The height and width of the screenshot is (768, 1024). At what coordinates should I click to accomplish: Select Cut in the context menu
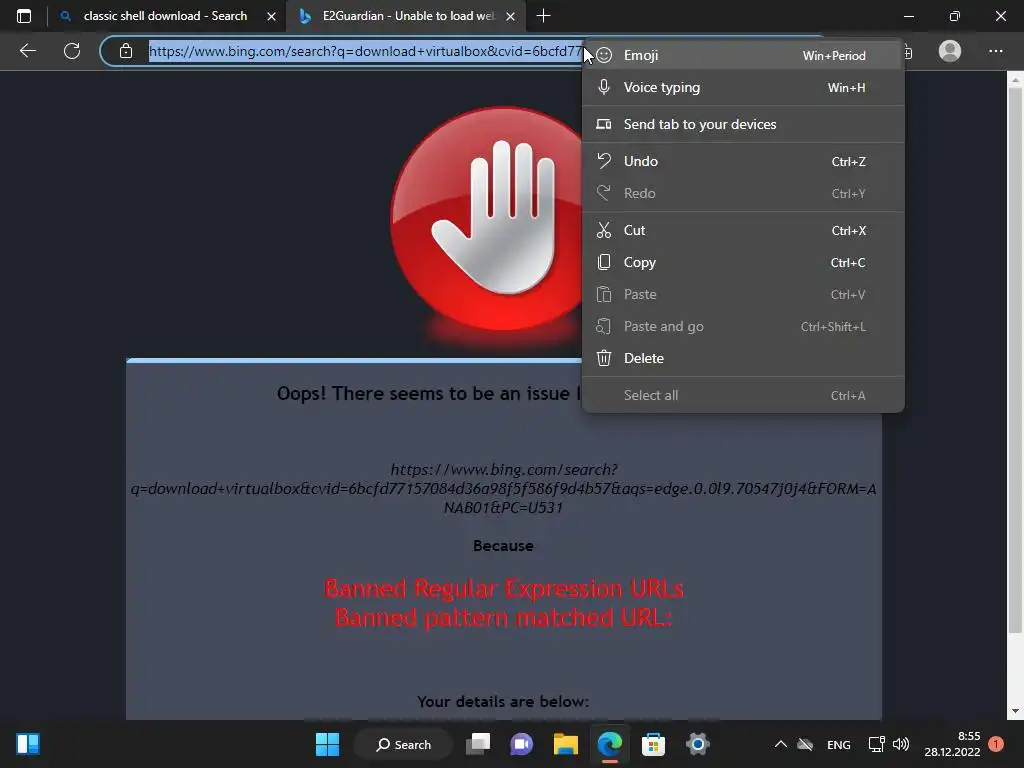point(743,231)
